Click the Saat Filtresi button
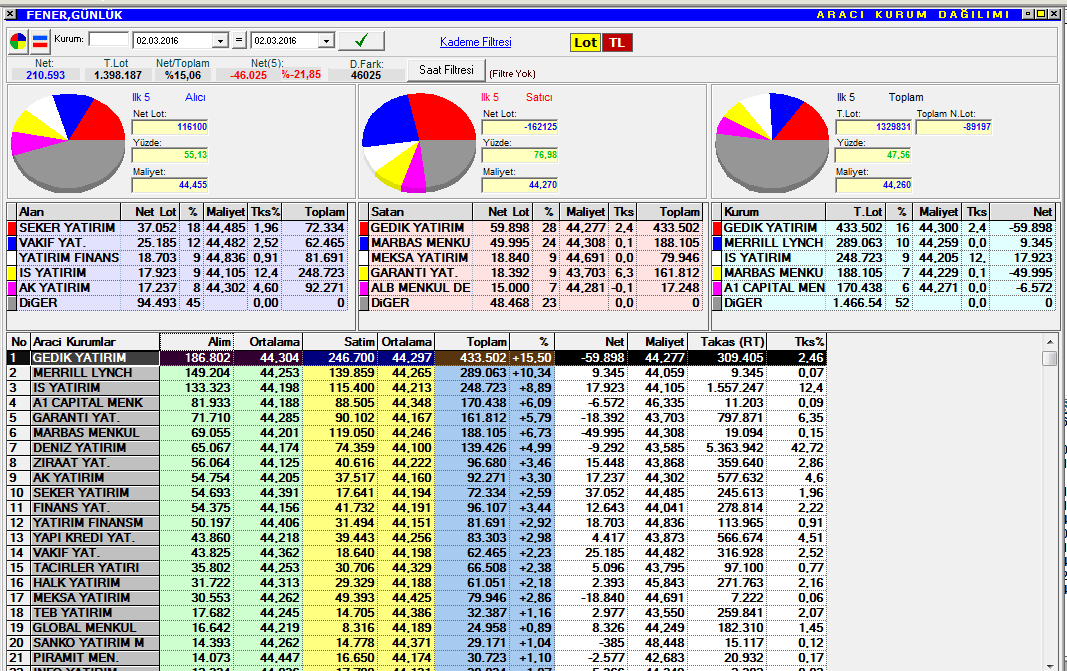 446,71
